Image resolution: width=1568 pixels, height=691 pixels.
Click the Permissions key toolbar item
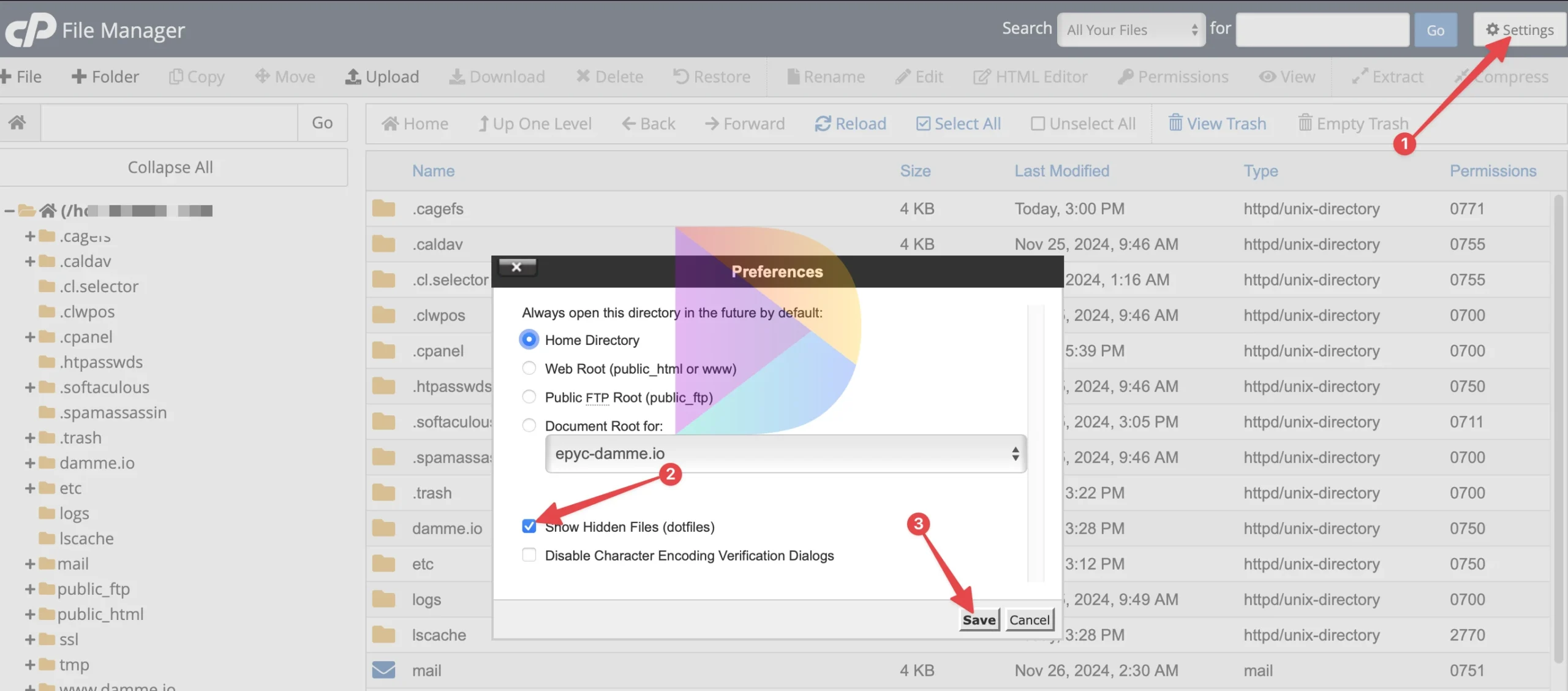coord(1173,77)
